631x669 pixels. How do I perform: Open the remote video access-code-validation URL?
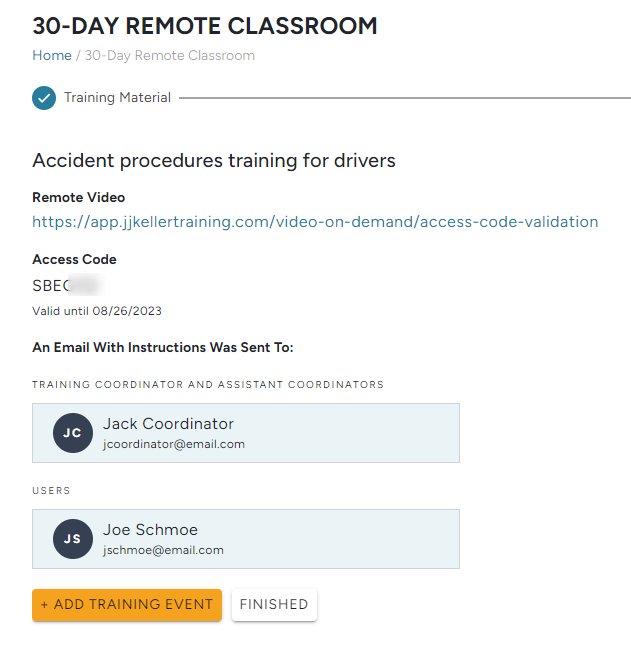pos(315,222)
